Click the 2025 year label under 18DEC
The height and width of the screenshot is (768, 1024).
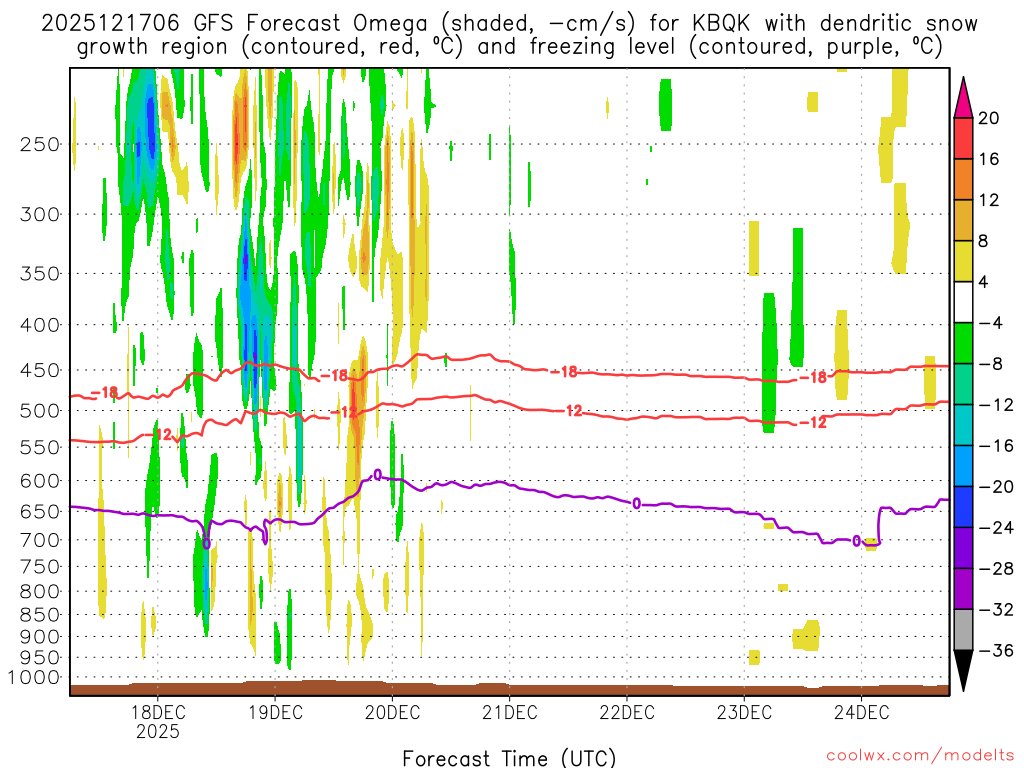[x=157, y=731]
